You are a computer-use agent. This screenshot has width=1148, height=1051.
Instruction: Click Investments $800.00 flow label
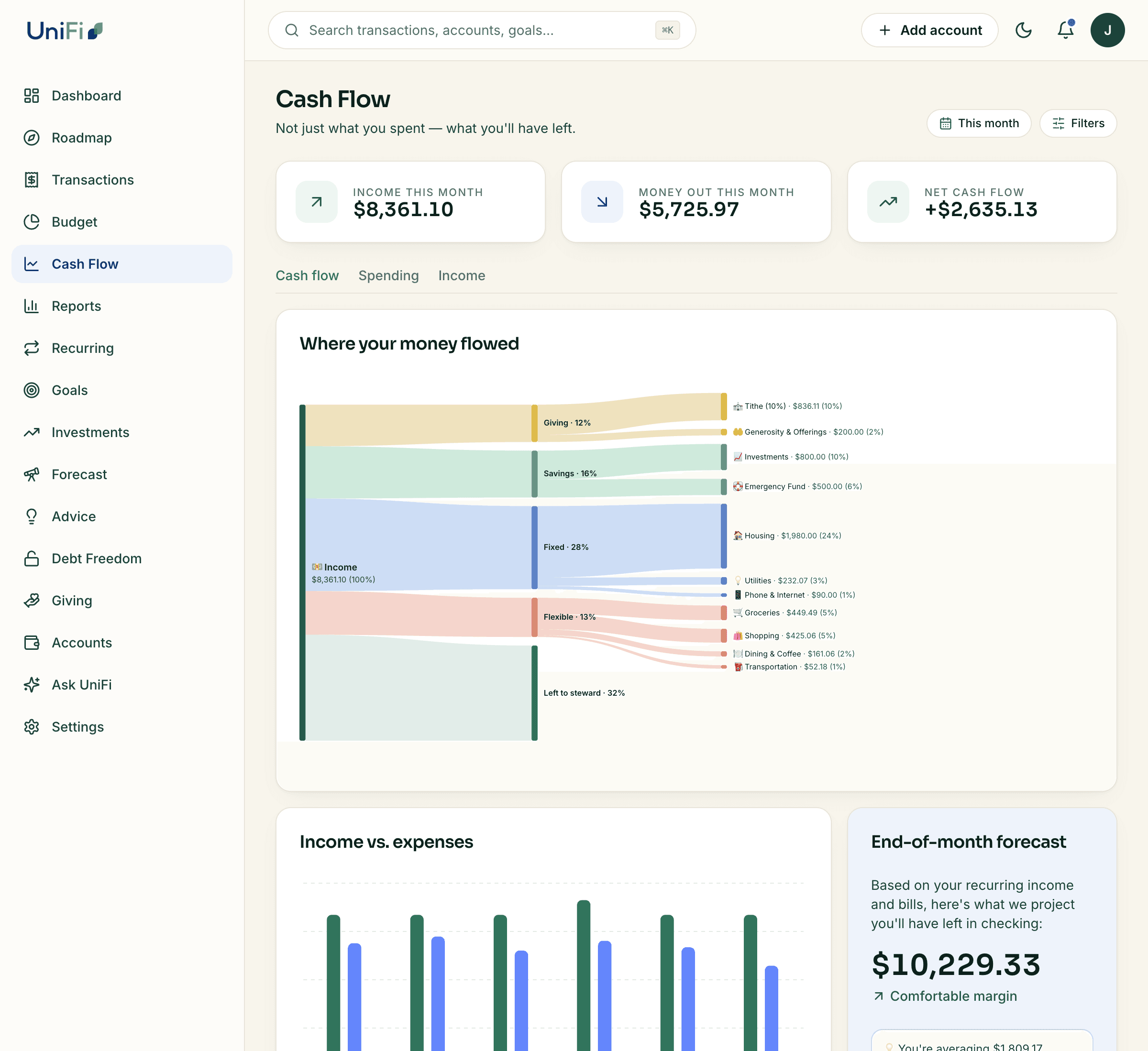tap(790, 457)
